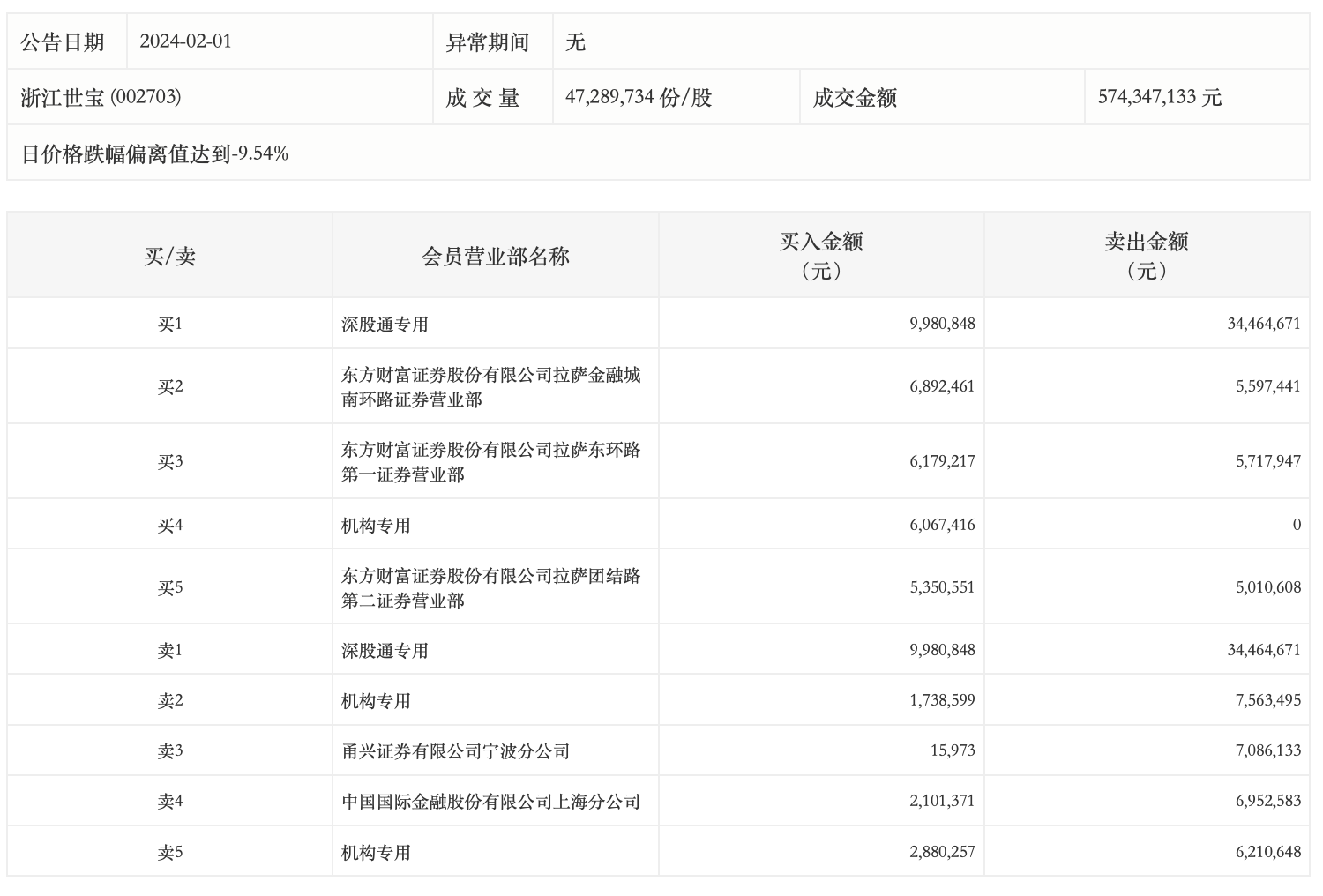
Task: Click the 买4 row label
Action: pyautogui.click(x=169, y=526)
